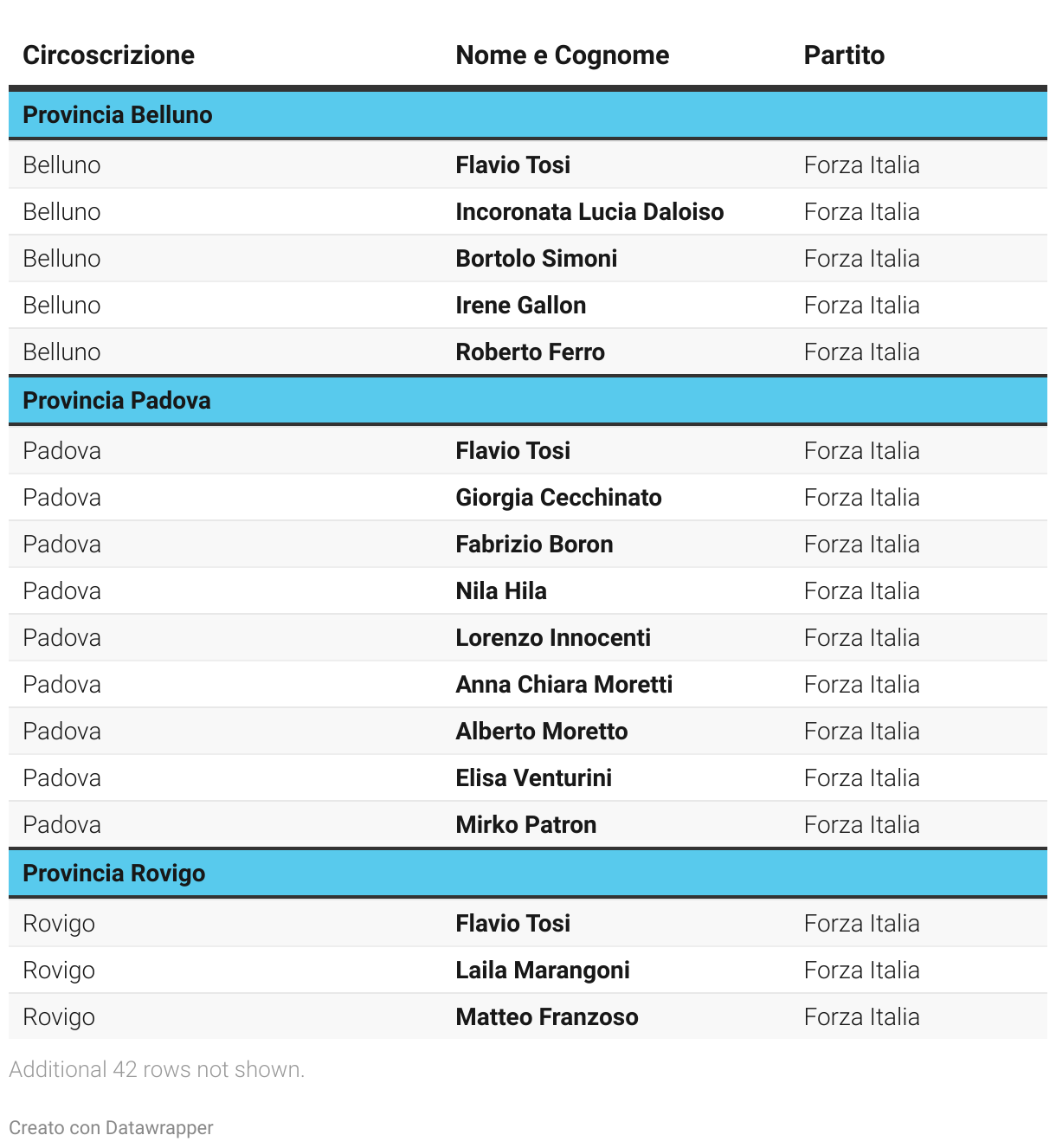This screenshot has width=1056, height=1148.
Task: Select the Provincia Belluno group header
Action: click(118, 115)
